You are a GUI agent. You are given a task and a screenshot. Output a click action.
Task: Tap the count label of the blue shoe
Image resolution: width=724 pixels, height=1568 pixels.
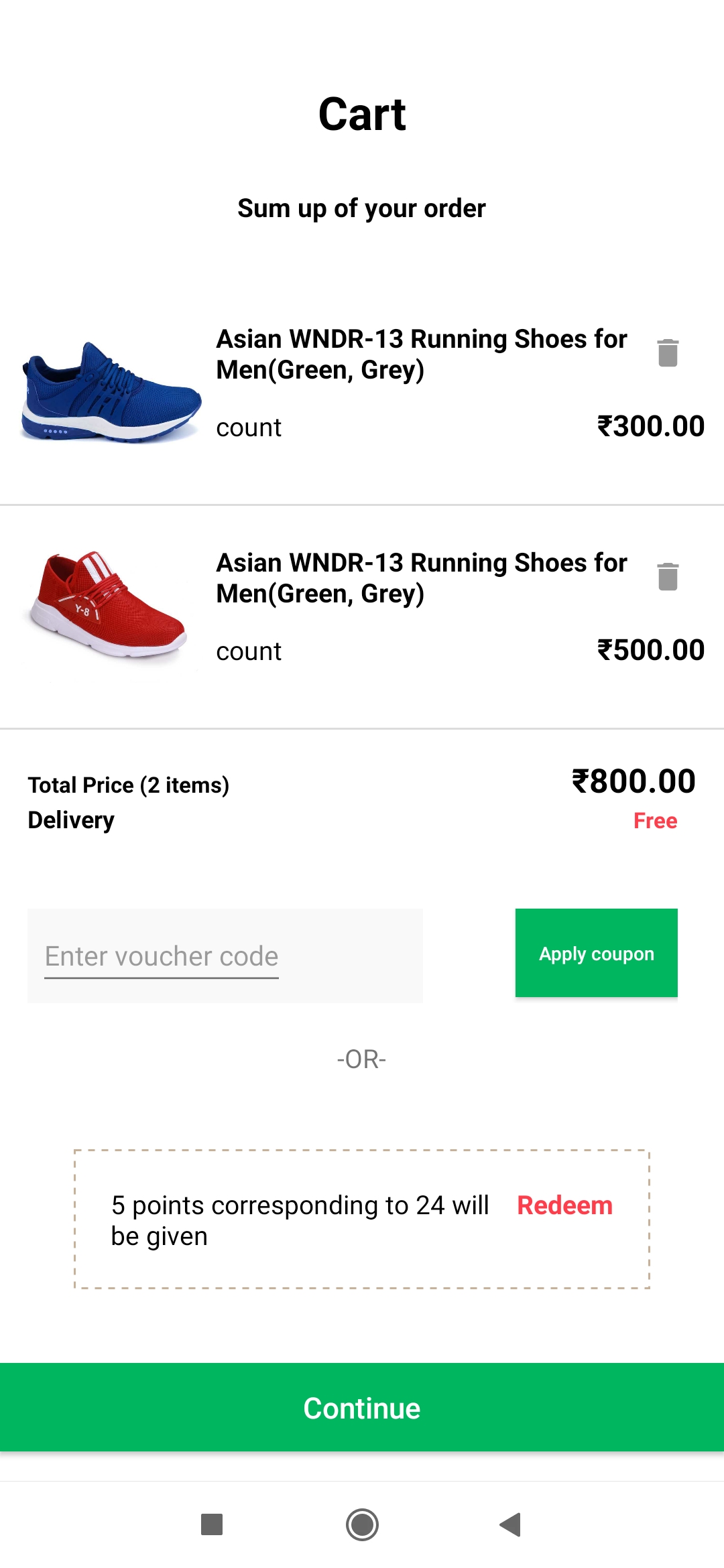[x=249, y=428]
